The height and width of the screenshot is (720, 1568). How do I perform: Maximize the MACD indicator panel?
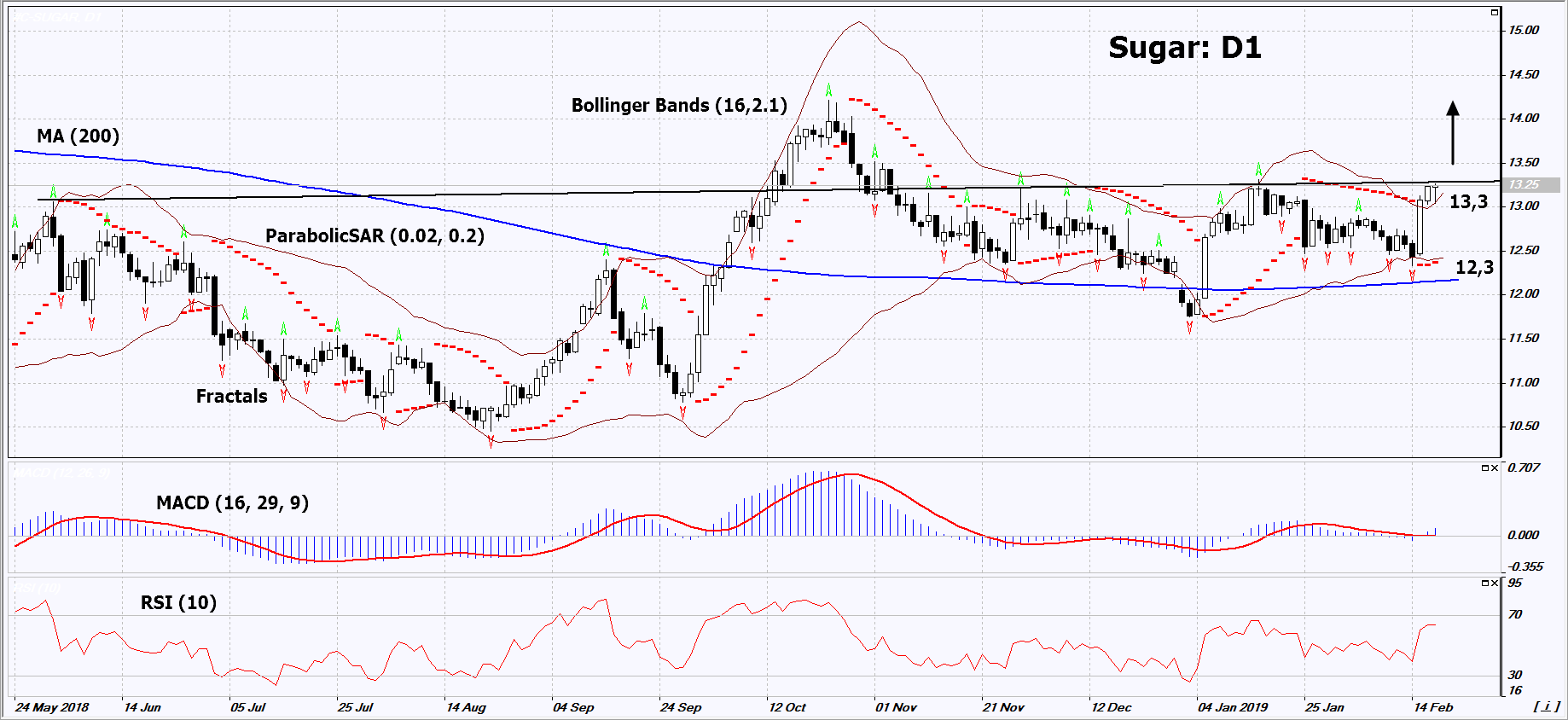click(1484, 468)
